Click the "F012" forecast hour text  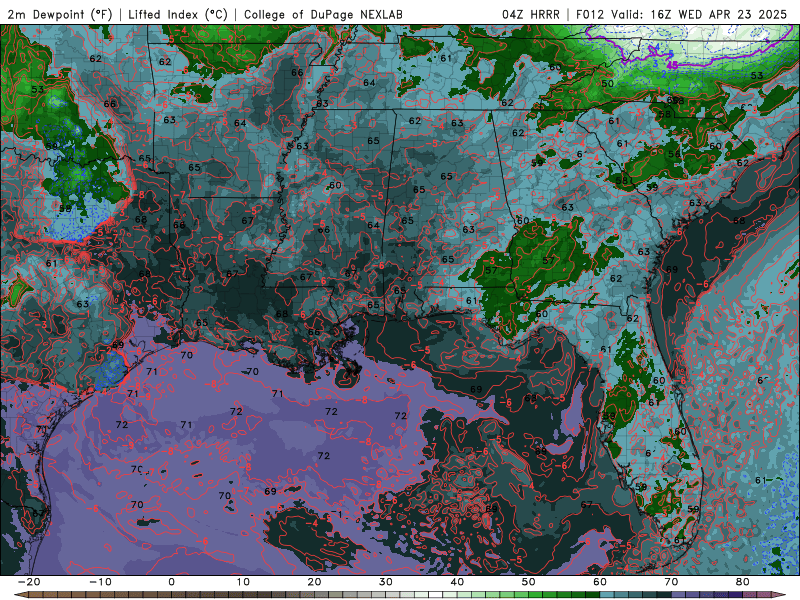pyautogui.click(x=590, y=14)
